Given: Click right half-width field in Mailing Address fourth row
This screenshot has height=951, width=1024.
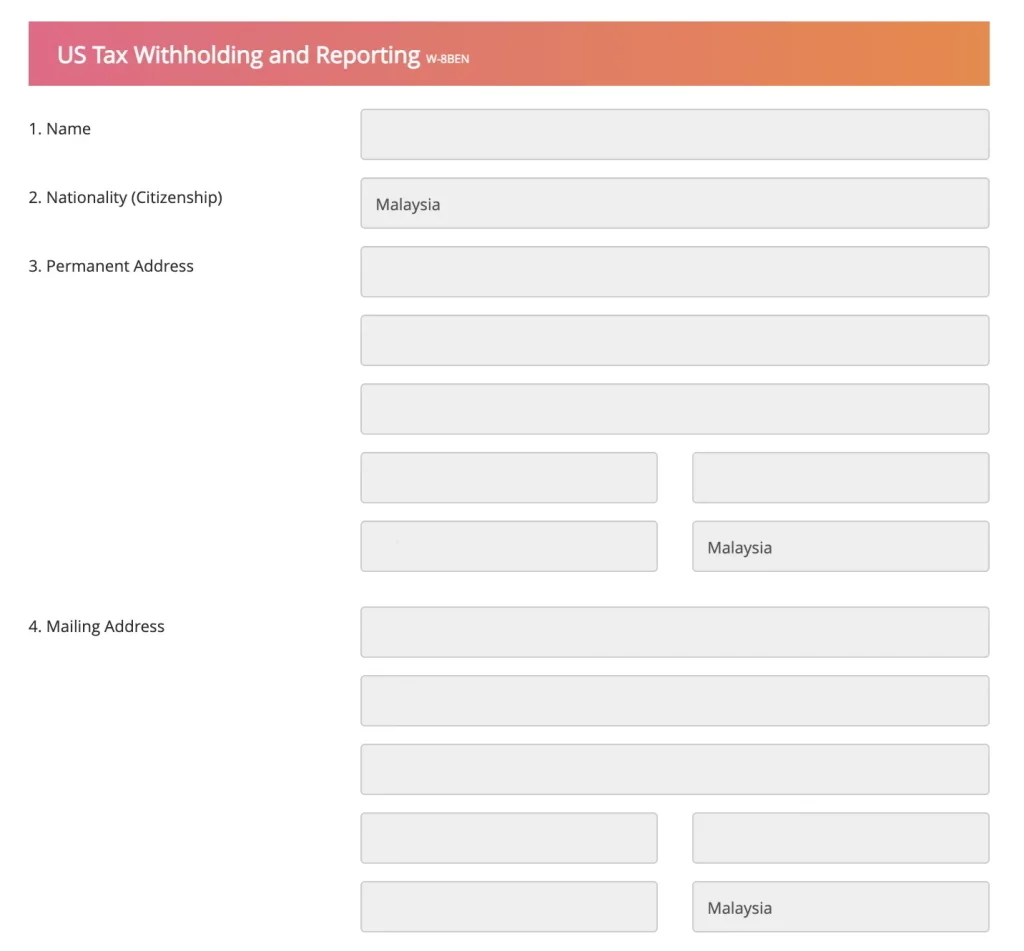Looking at the screenshot, I should point(840,838).
